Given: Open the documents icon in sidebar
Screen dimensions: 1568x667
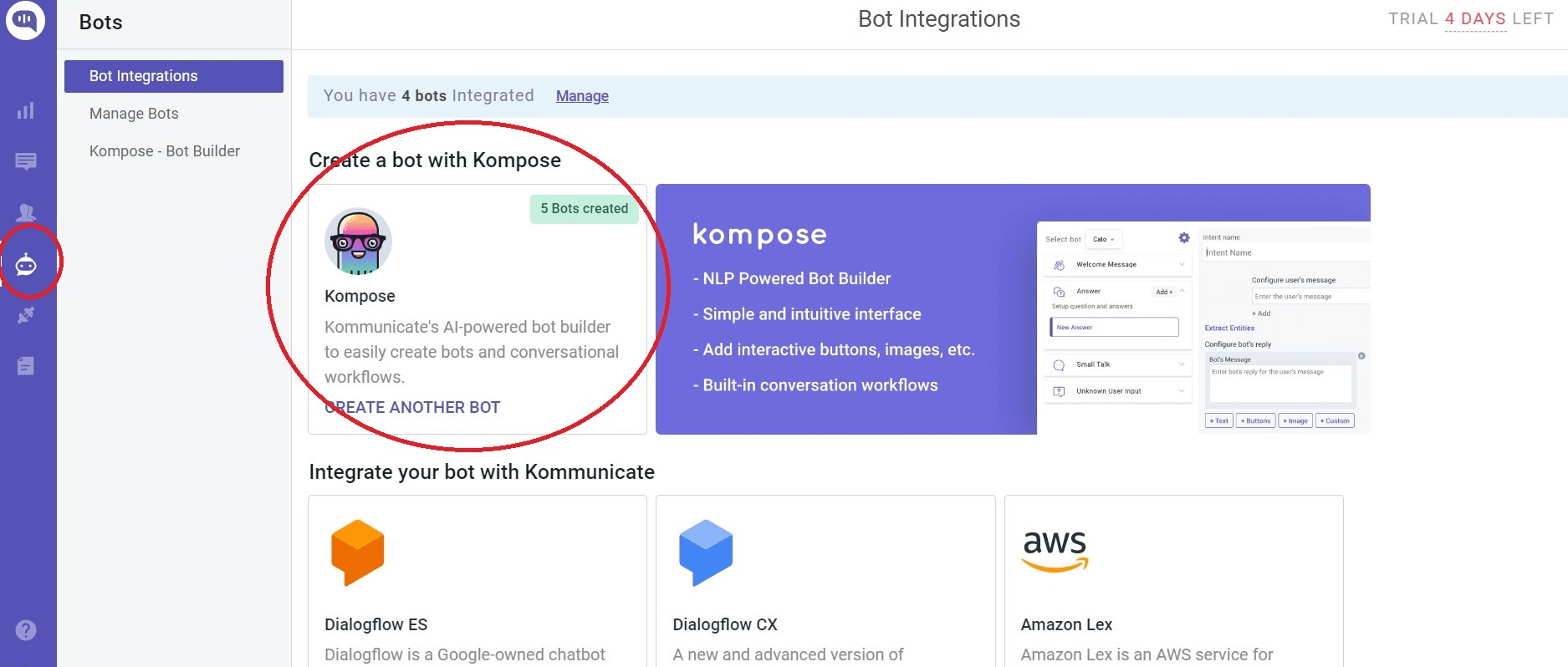Looking at the screenshot, I should point(26,365).
